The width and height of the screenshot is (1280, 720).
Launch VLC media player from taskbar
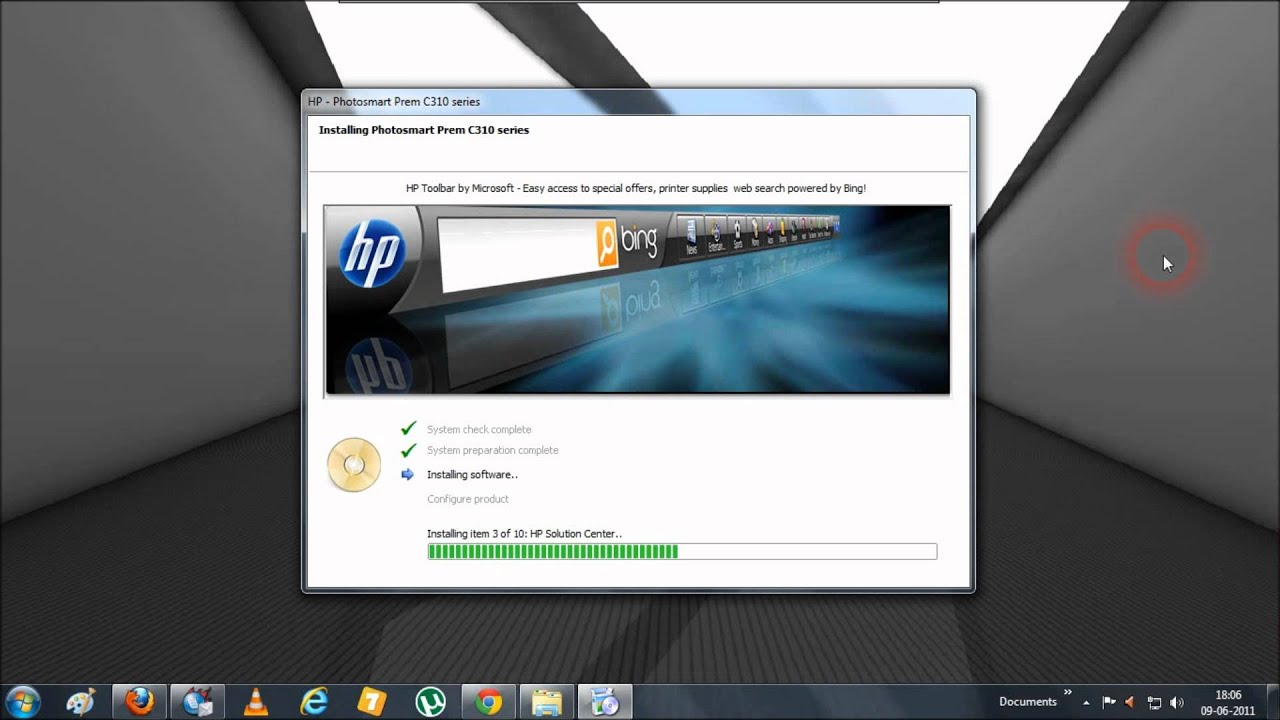pos(257,702)
